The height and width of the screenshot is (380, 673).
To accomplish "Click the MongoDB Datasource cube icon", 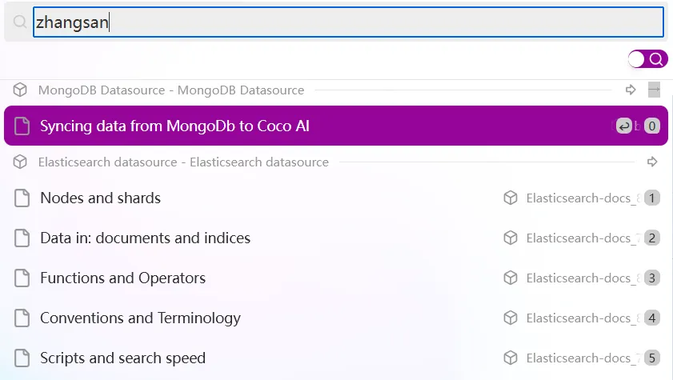I will point(20,90).
